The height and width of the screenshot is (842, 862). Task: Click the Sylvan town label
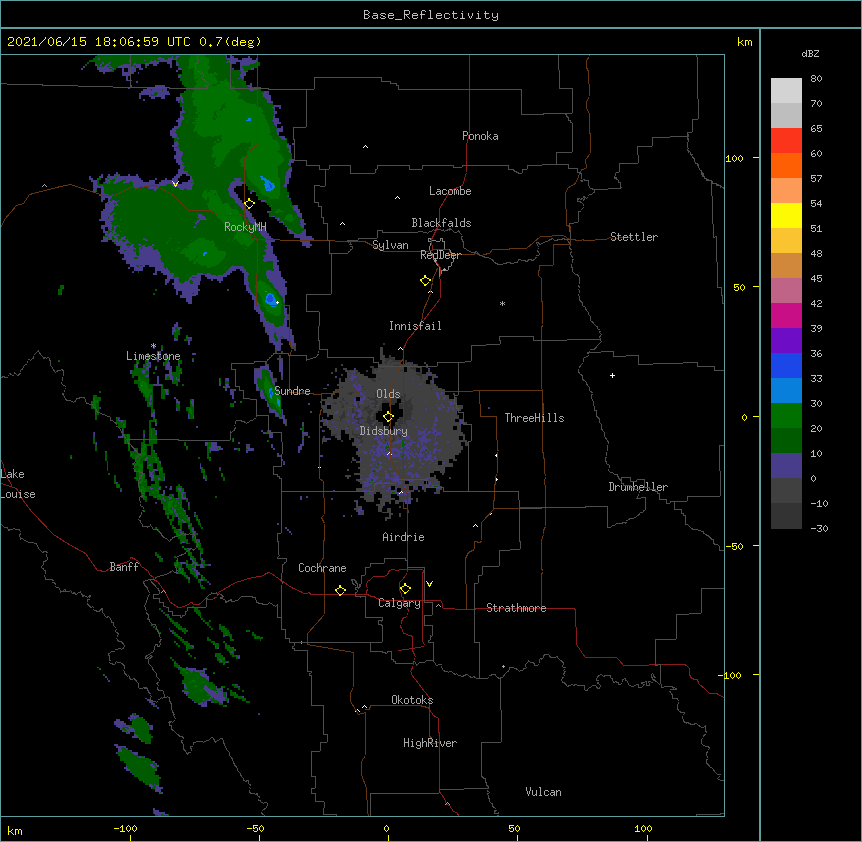(x=390, y=245)
